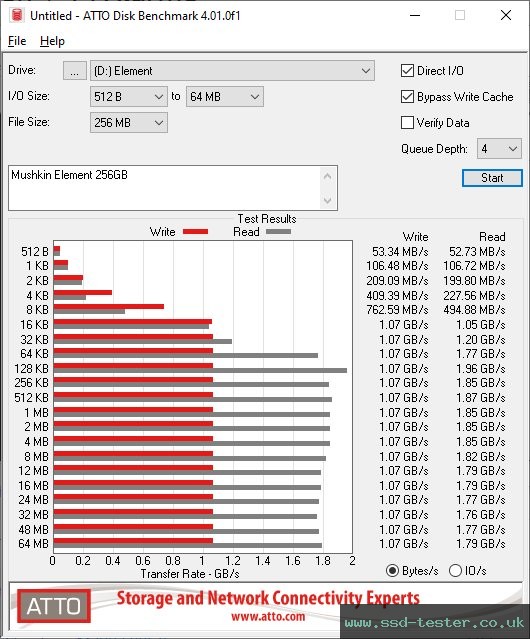Click the 227.56 MB/s read result
The image size is (530, 639).
pos(474,295)
